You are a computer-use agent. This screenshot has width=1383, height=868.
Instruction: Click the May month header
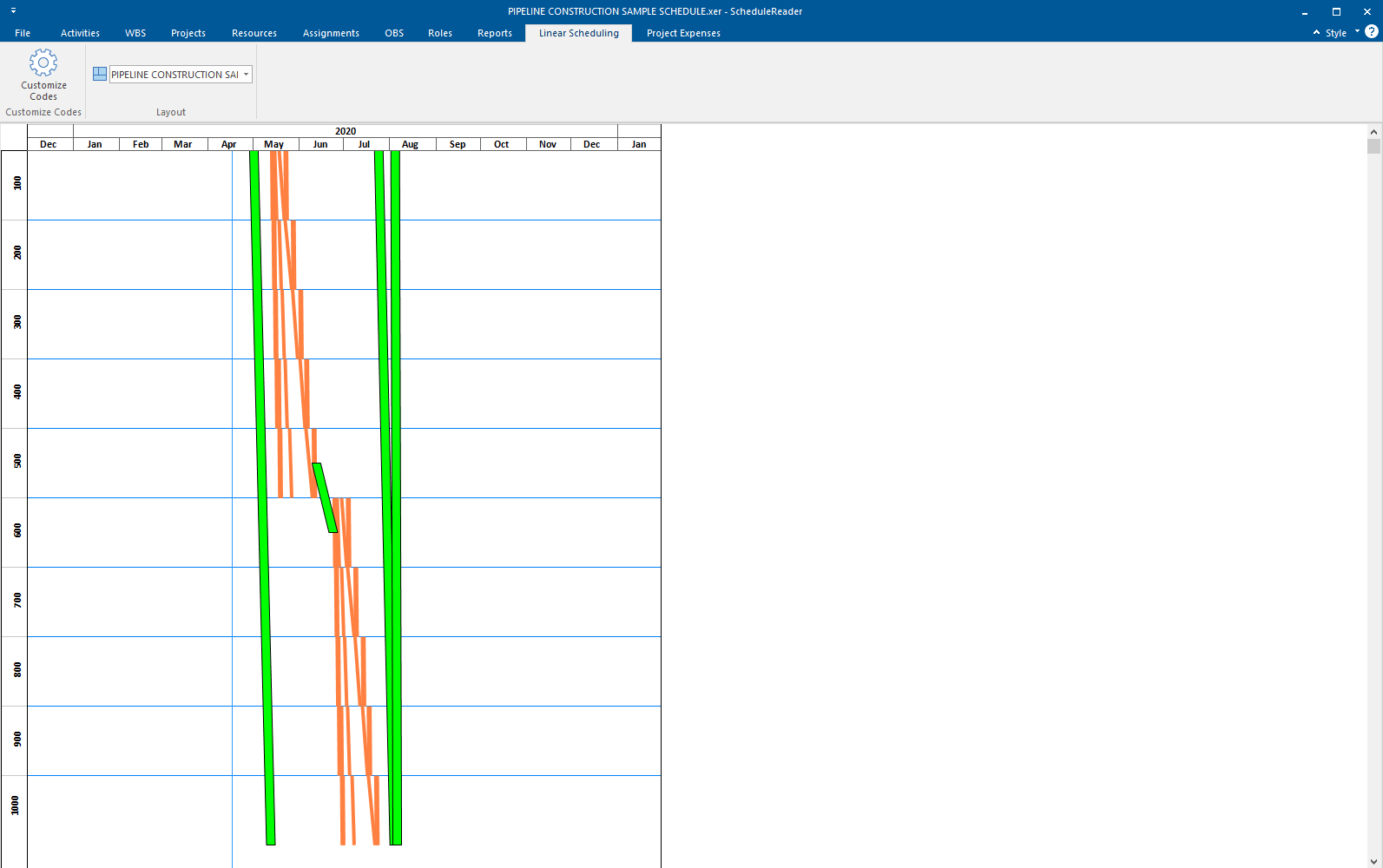pos(274,144)
